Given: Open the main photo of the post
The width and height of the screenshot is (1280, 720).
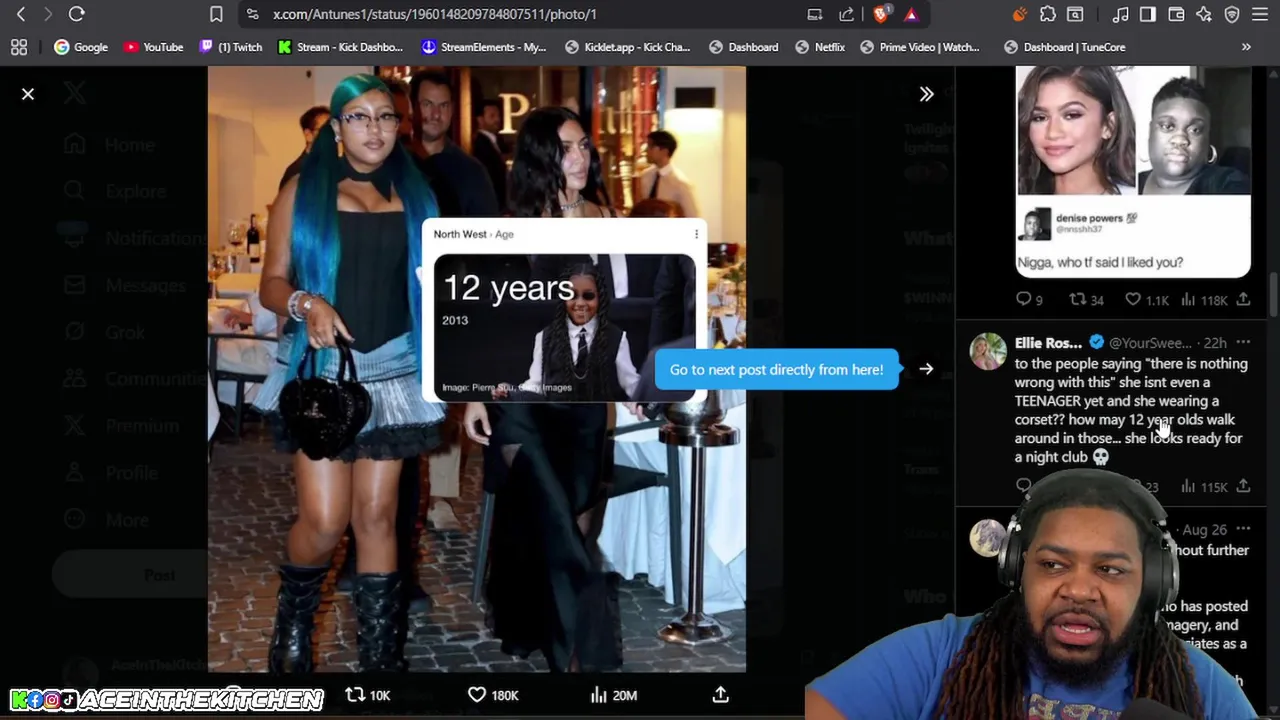Looking at the screenshot, I should coord(476,368).
